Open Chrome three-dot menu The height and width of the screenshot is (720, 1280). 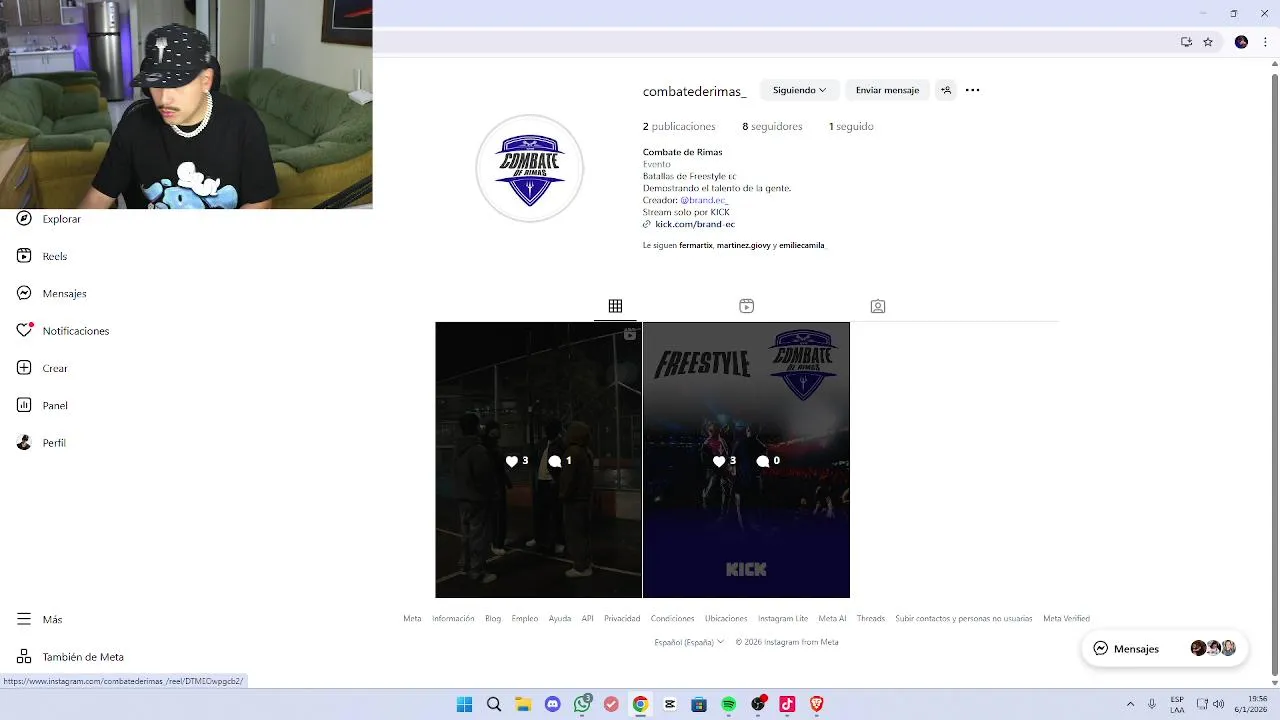point(1265,42)
